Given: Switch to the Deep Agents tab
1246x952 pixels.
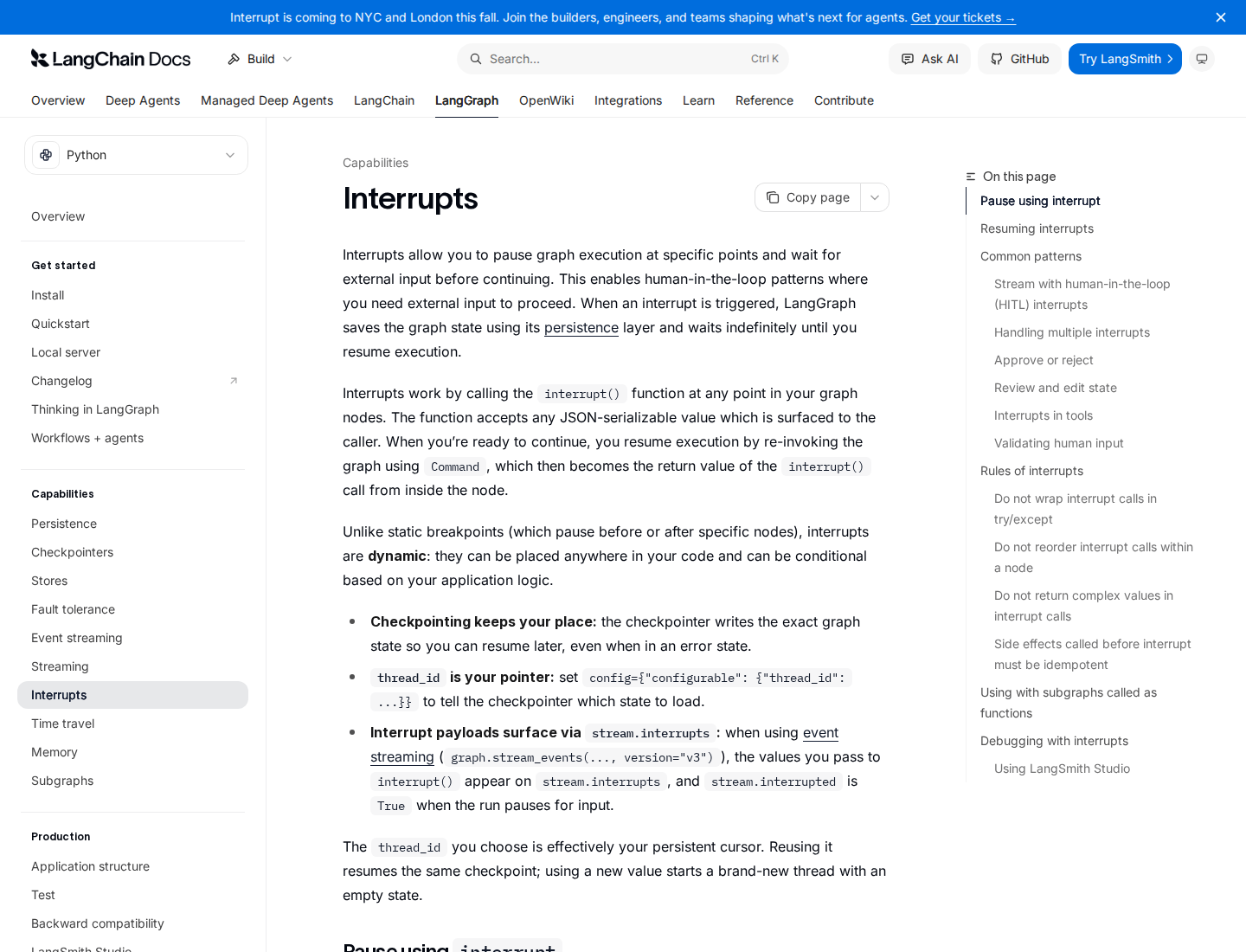Looking at the screenshot, I should pyautogui.click(x=143, y=100).
